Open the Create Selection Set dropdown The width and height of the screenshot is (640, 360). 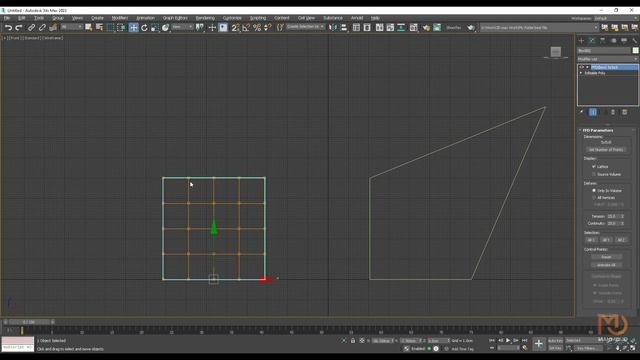(305, 27)
